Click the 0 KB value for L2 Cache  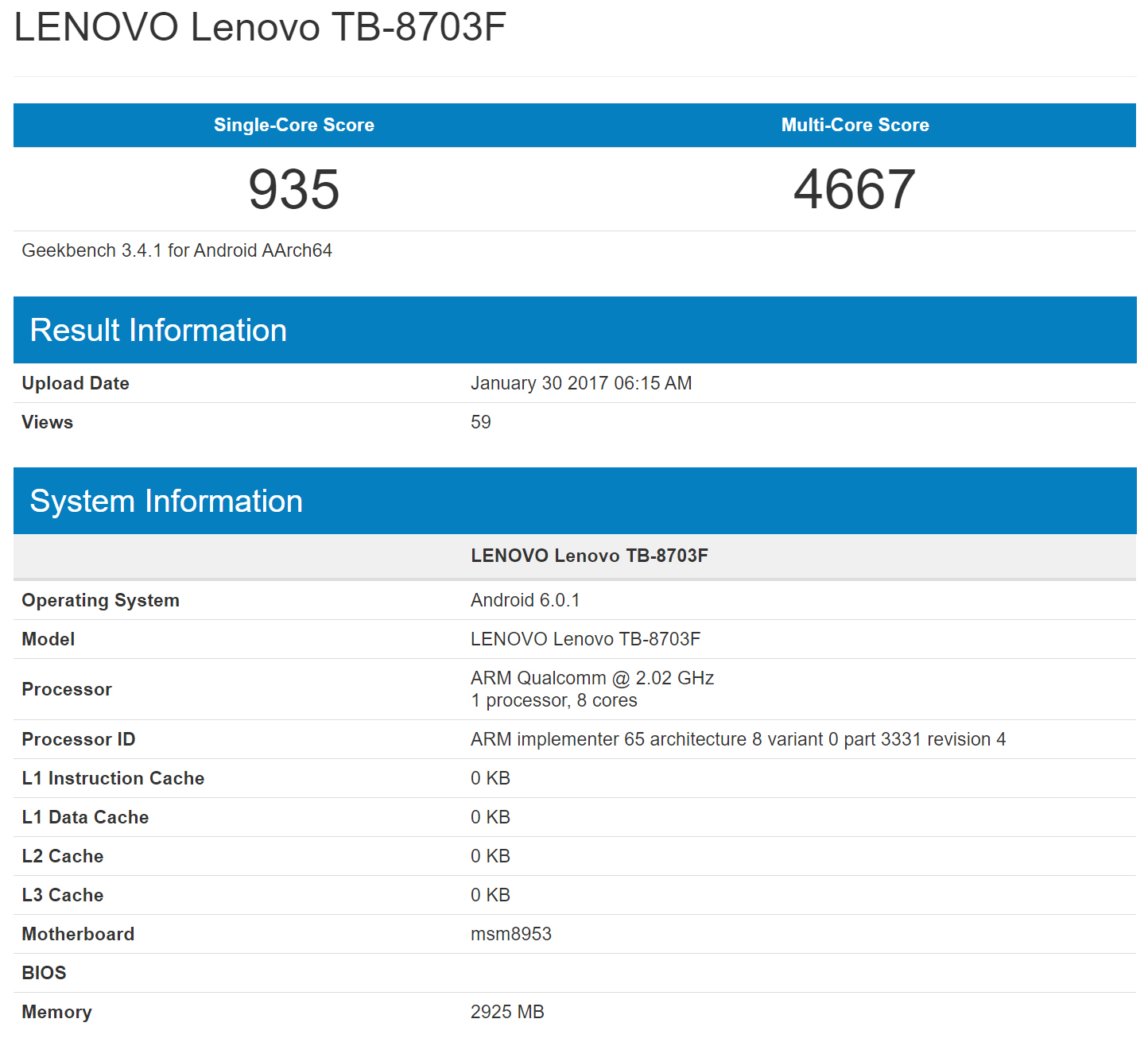(x=491, y=856)
